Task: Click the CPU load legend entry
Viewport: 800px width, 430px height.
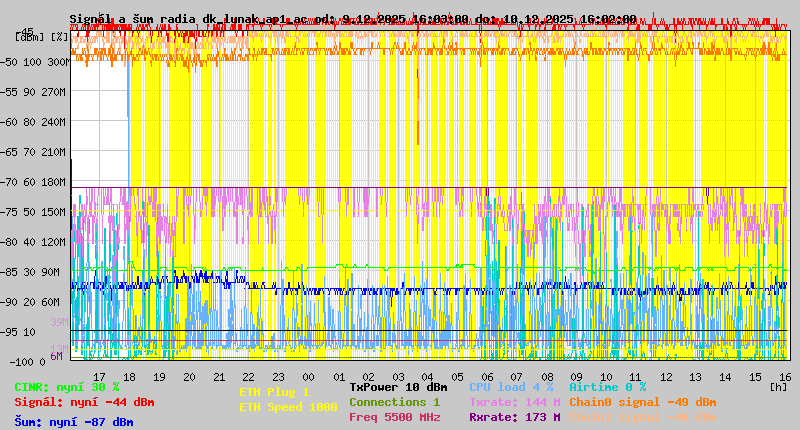Action: click(513, 387)
